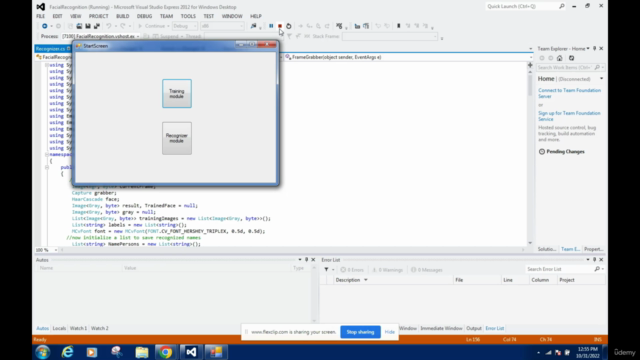Open the TEAM menu
Screen dimensions: 640x360
[x=166, y=16]
